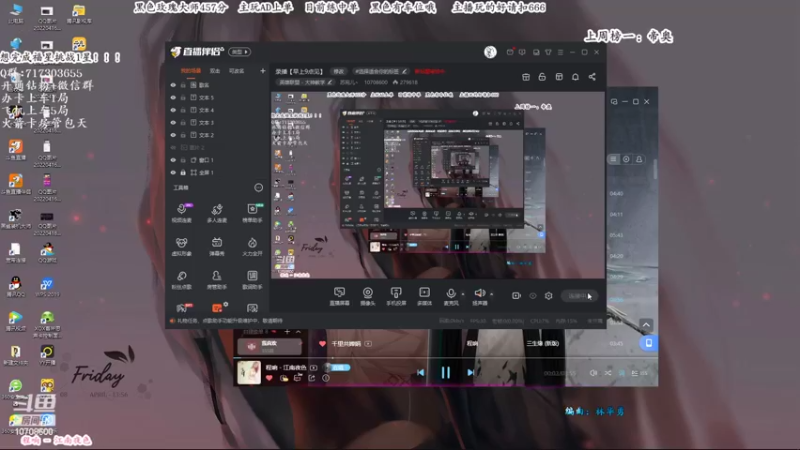Expand microphone options arrow
800x450 pixels.
463,294
